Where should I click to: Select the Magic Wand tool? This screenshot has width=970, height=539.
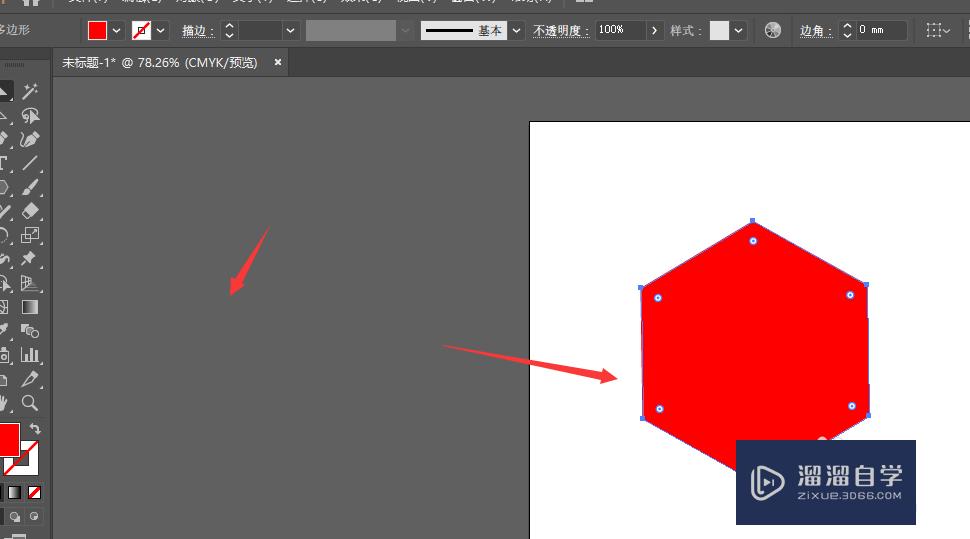coord(30,91)
